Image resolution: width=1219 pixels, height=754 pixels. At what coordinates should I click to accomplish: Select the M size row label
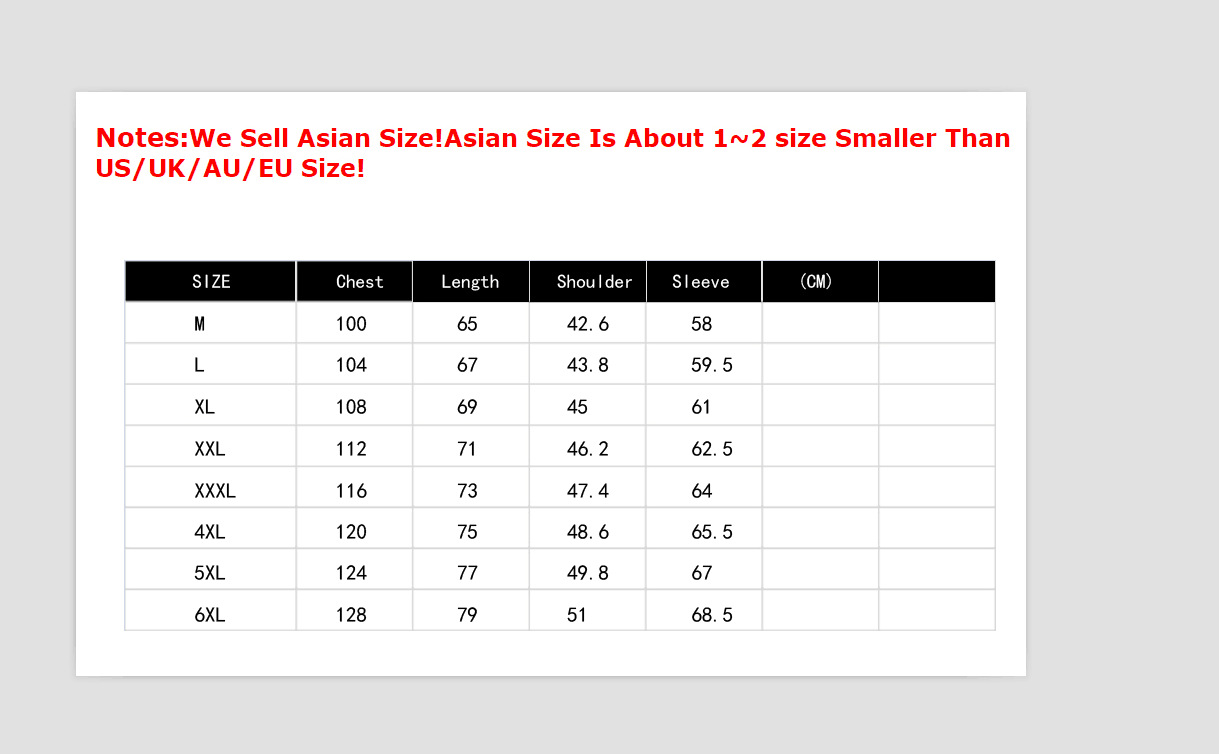coord(200,324)
